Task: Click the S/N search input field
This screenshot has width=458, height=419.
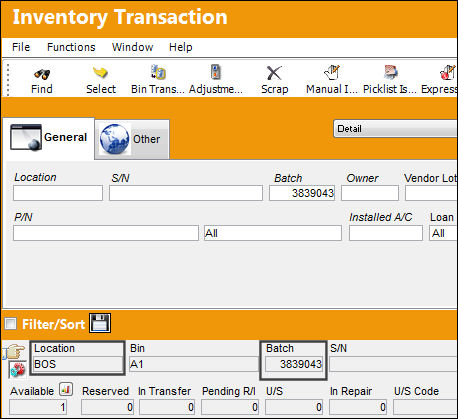Action: click(x=186, y=193)
